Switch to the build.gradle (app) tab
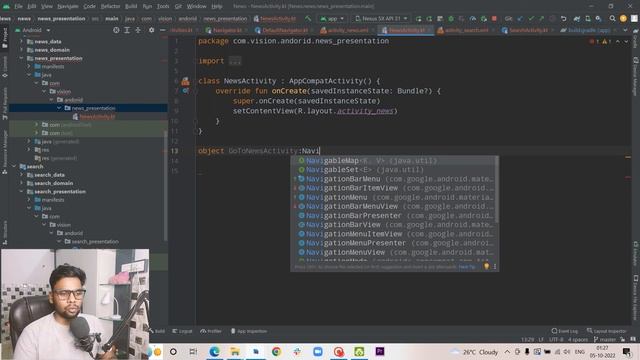This screenshot has height=360, width=640. [x=587, y=30]
